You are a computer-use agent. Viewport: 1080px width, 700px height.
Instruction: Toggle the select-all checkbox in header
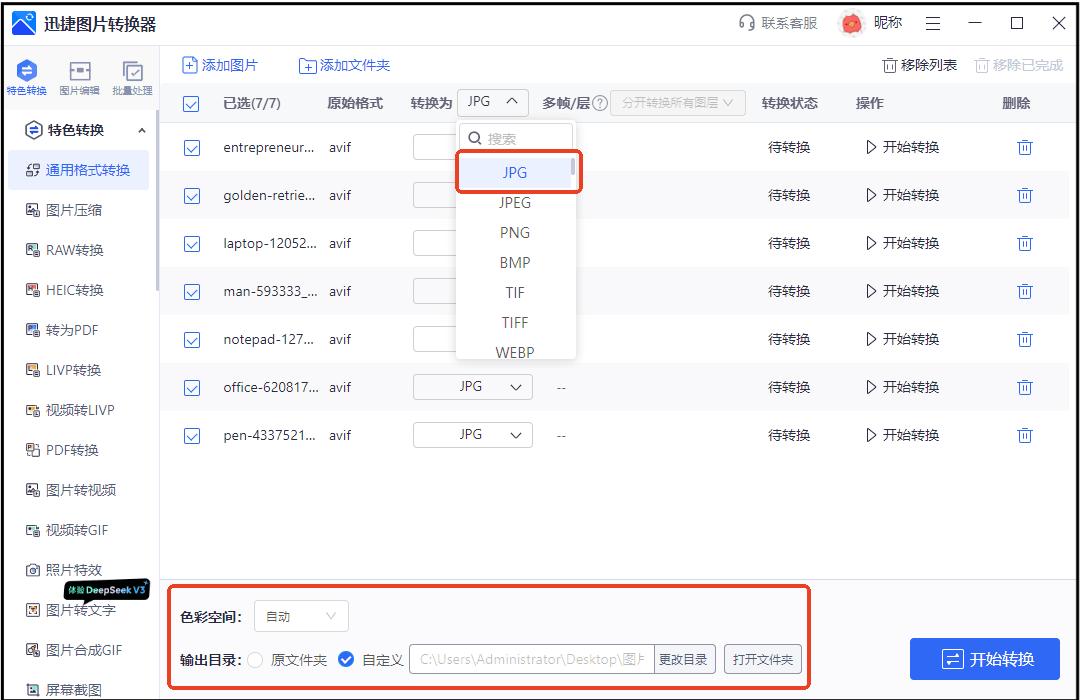[191, 102]
